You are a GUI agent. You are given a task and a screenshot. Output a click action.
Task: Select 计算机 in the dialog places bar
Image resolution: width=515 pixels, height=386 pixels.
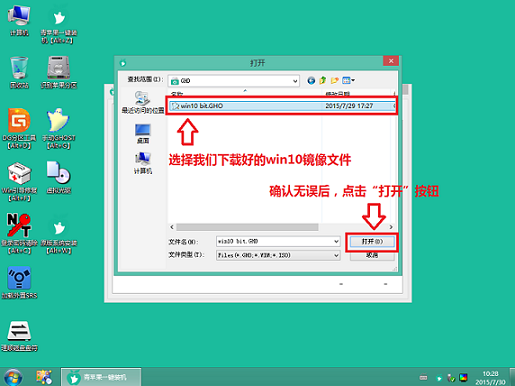point(143,163)
